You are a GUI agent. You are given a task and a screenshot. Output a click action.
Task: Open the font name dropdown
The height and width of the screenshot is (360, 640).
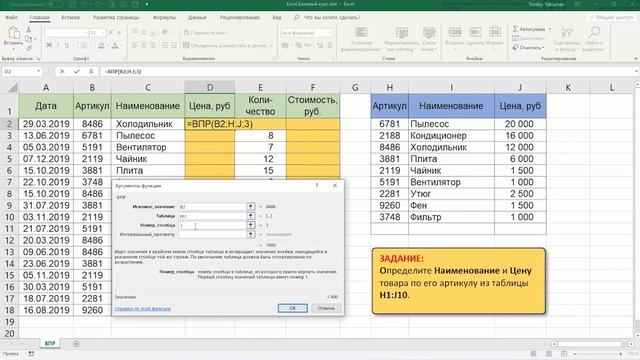click(x=86, y=32)
